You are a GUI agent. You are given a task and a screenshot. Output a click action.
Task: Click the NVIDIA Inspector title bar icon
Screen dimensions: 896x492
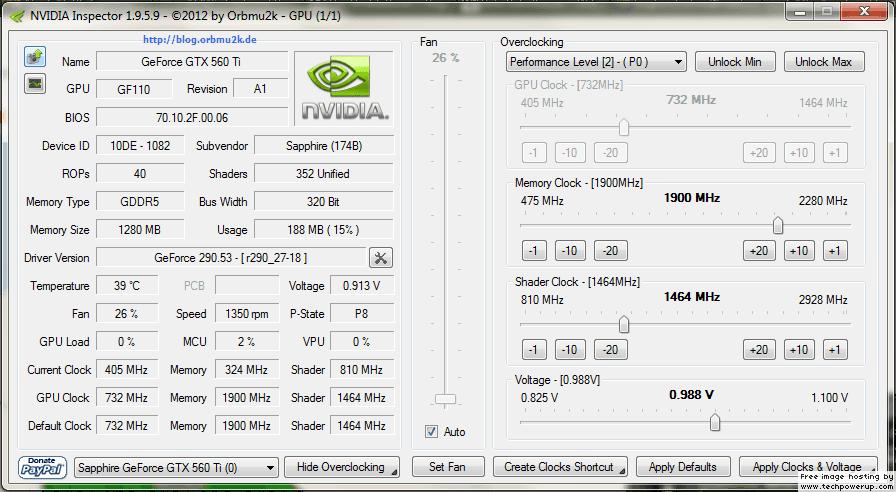click(x=17, y=15)
